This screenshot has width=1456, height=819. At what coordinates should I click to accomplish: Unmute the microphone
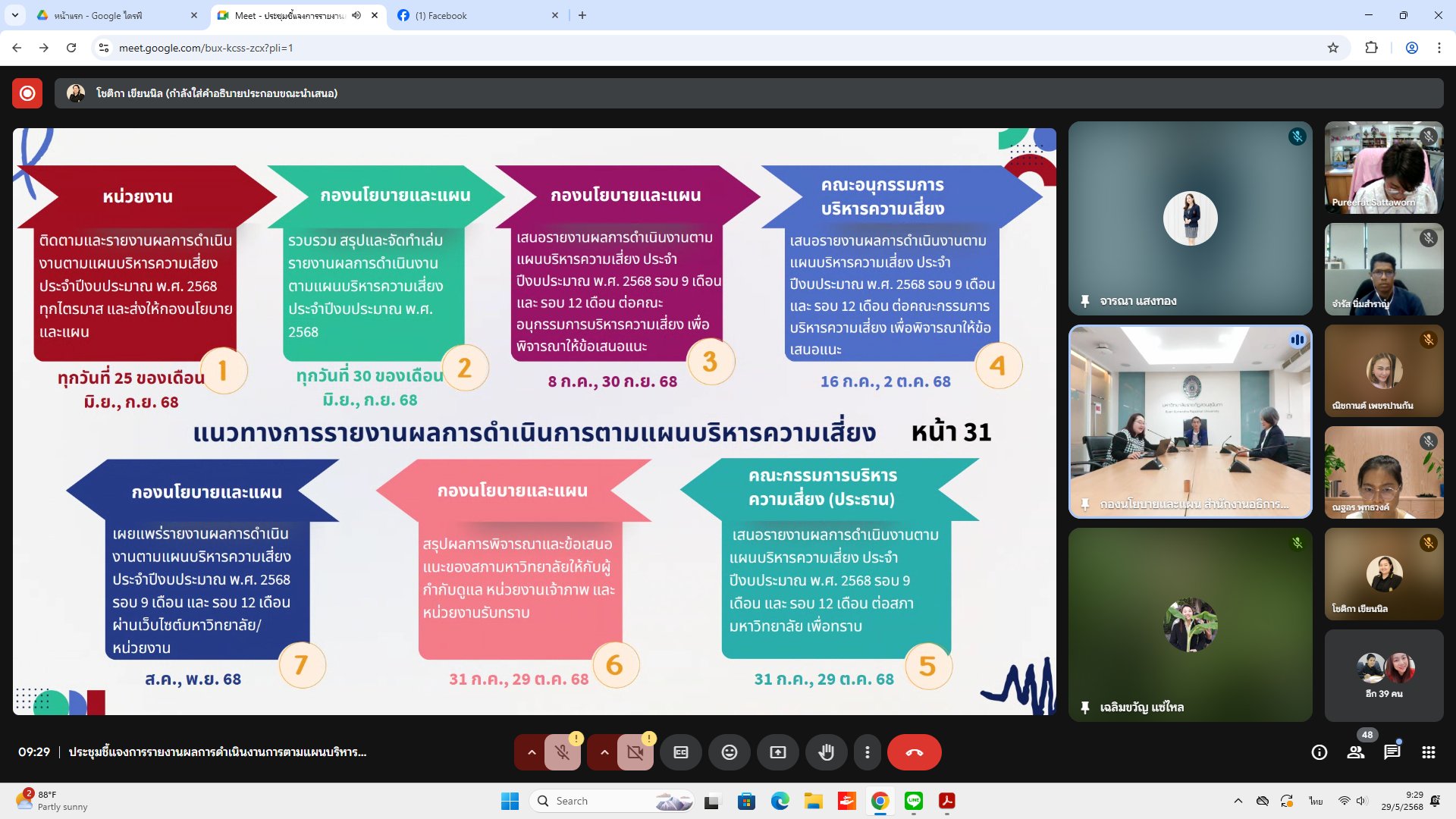[x=562, y=752]
